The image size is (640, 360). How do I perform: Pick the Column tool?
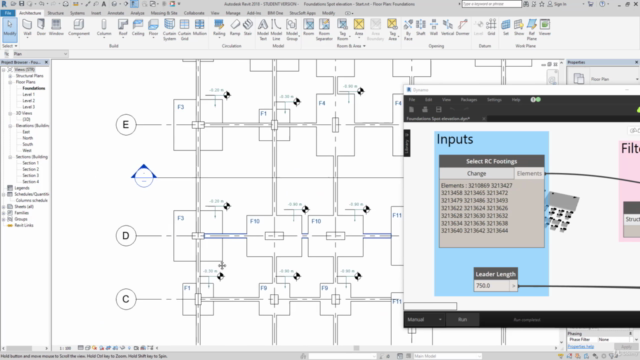104,27
